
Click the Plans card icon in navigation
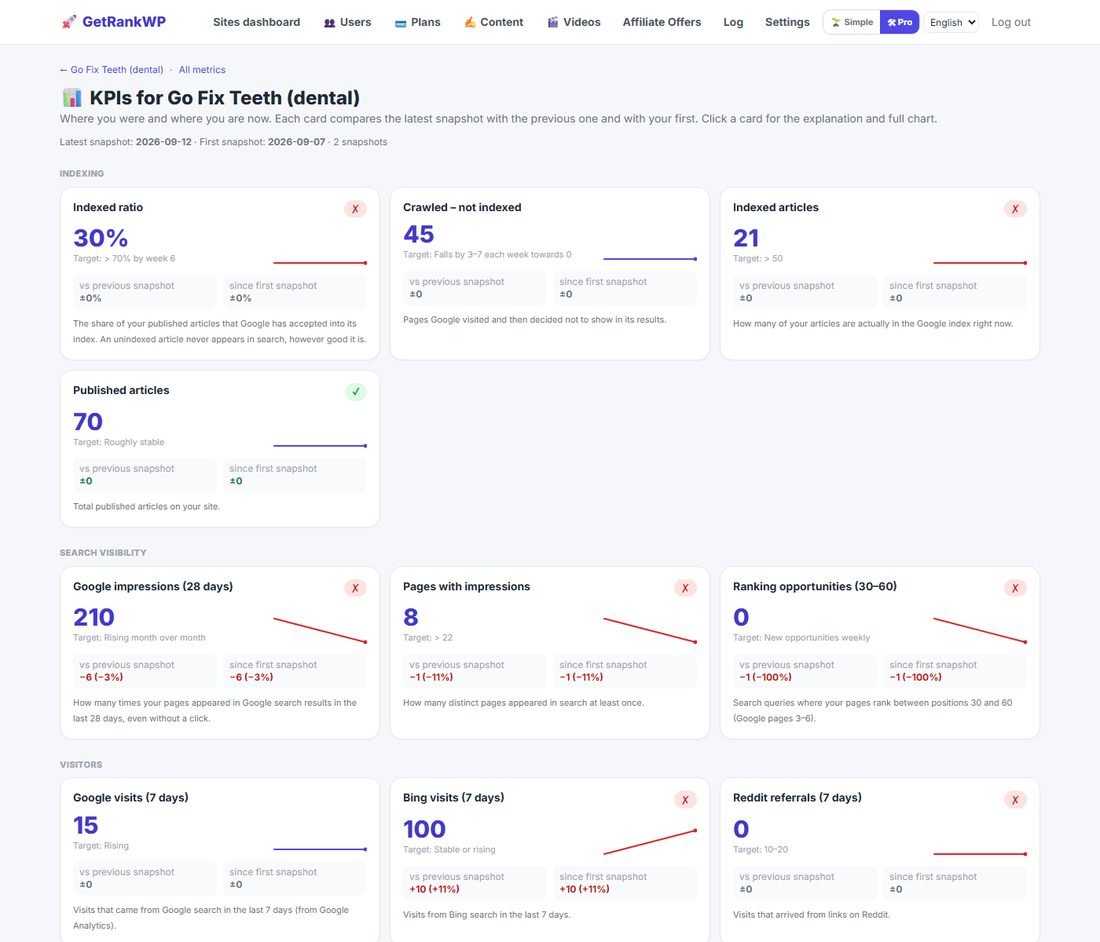pyautogui.click(x=400, y=23)
